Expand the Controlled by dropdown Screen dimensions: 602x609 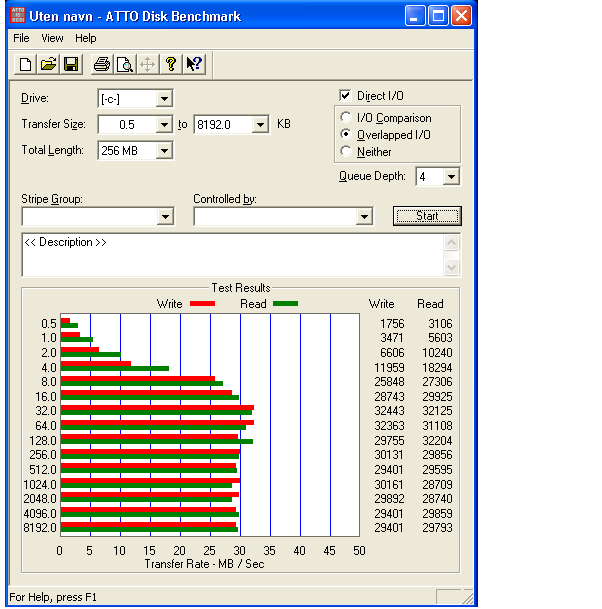coord(364,216)
